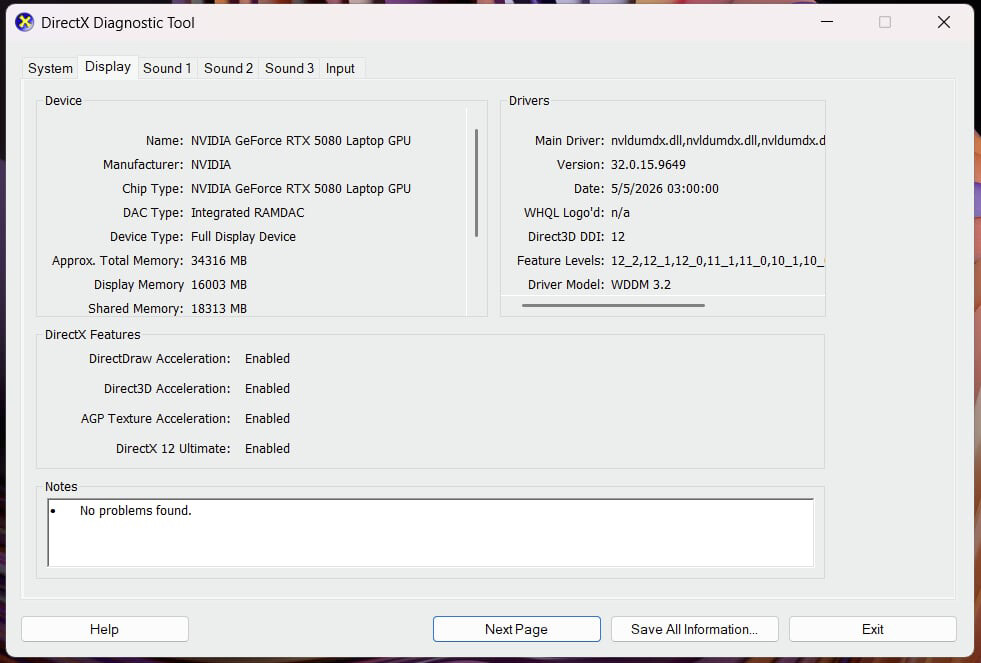Image resolution: width=981 pixels, height=663 pixels.
Task: Click the driver Version '32.0.15.9649'
Action: pyautogui.click(x=648, y=164)
